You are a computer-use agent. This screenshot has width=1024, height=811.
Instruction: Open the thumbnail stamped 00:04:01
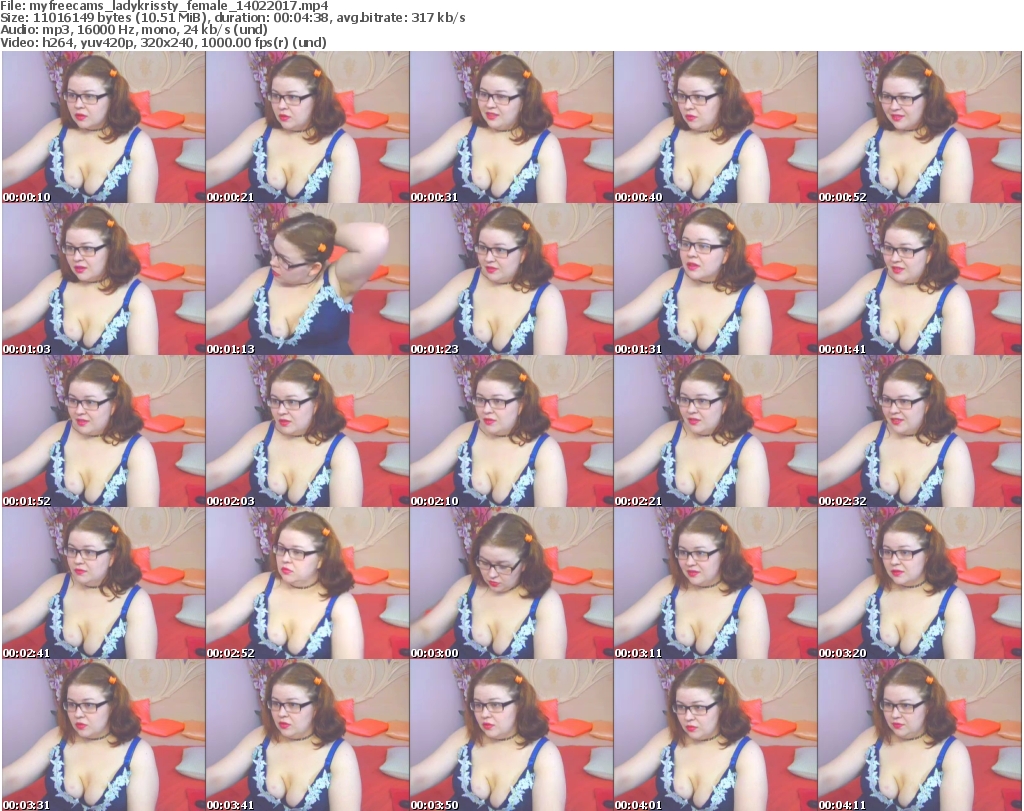coord(715,735)
